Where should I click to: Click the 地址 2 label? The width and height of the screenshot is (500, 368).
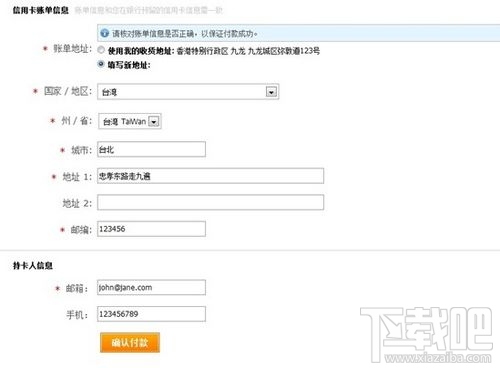pos(77,203)
